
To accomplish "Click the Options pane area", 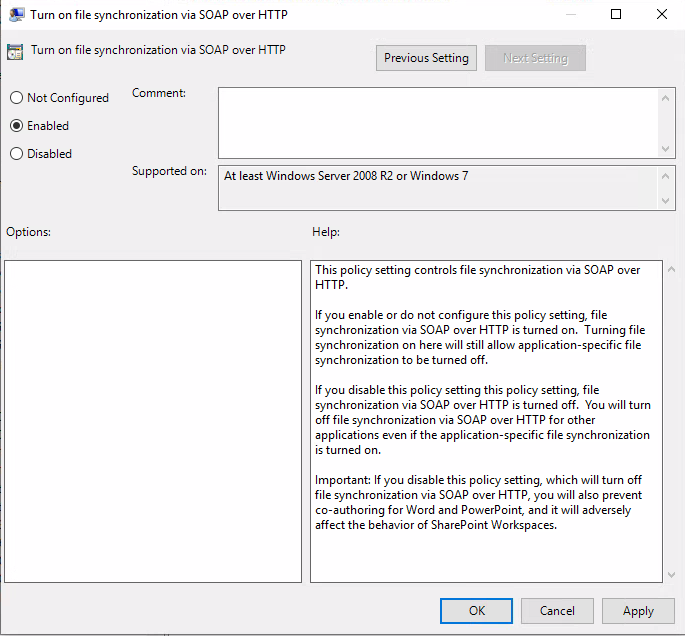I will click(x=153, y=422).
